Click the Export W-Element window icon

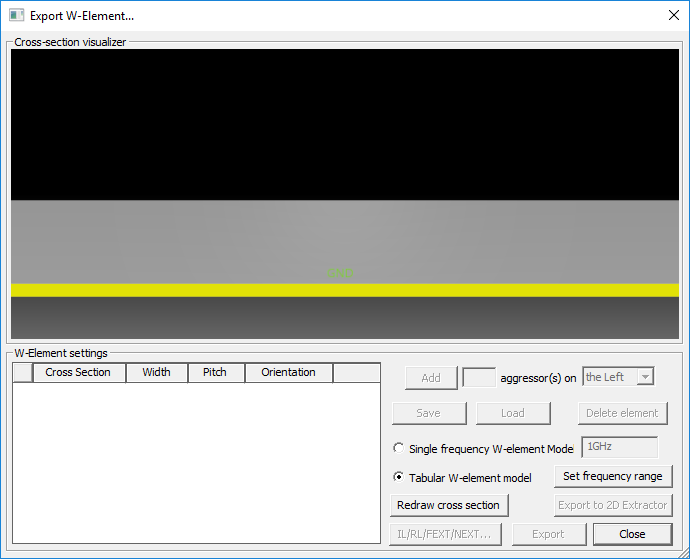(16, 15)
